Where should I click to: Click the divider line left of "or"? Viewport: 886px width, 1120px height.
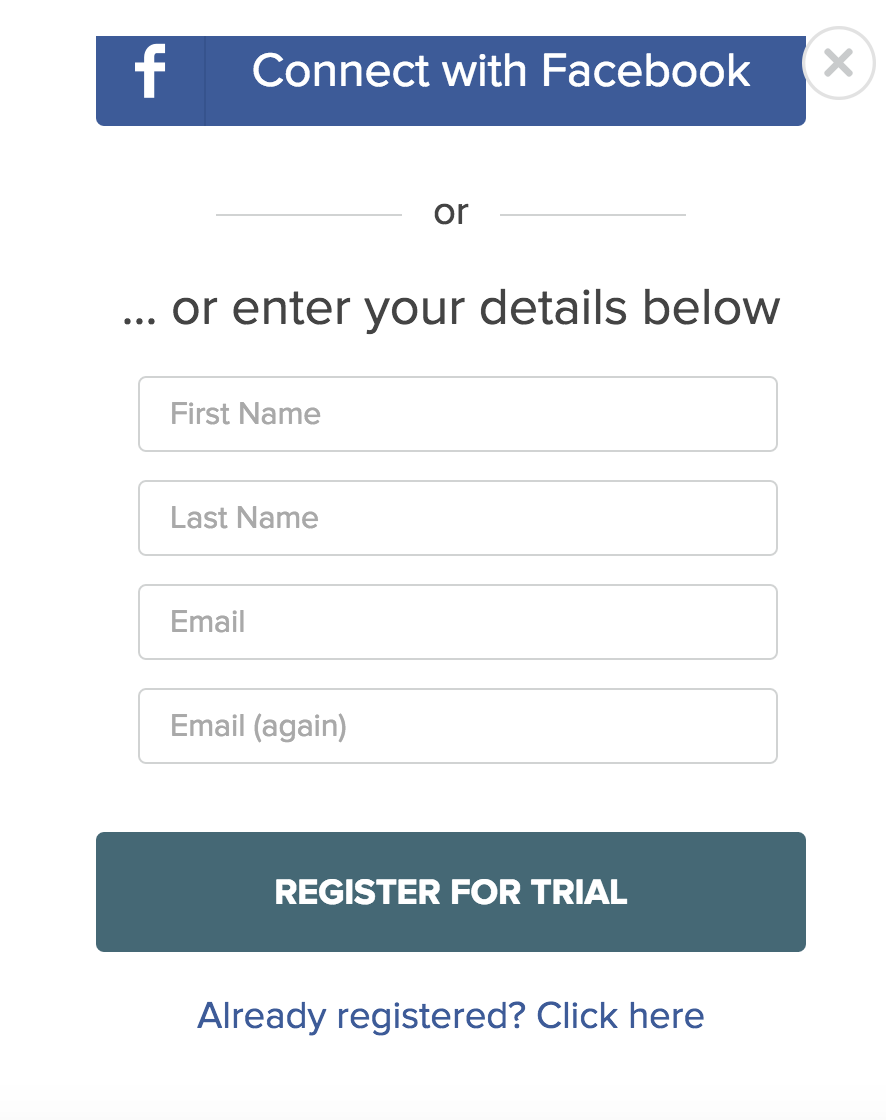(309, 214)
